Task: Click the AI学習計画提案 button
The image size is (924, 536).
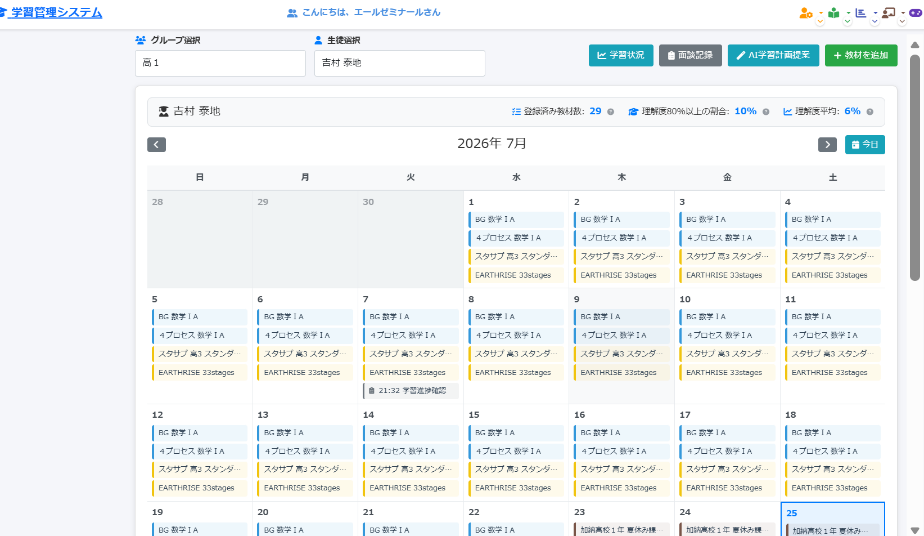Action: pos(773,55)
